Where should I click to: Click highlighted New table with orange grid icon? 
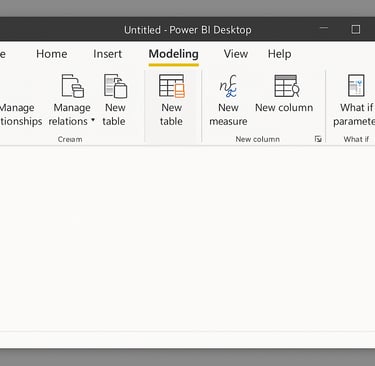coord(171,100)
